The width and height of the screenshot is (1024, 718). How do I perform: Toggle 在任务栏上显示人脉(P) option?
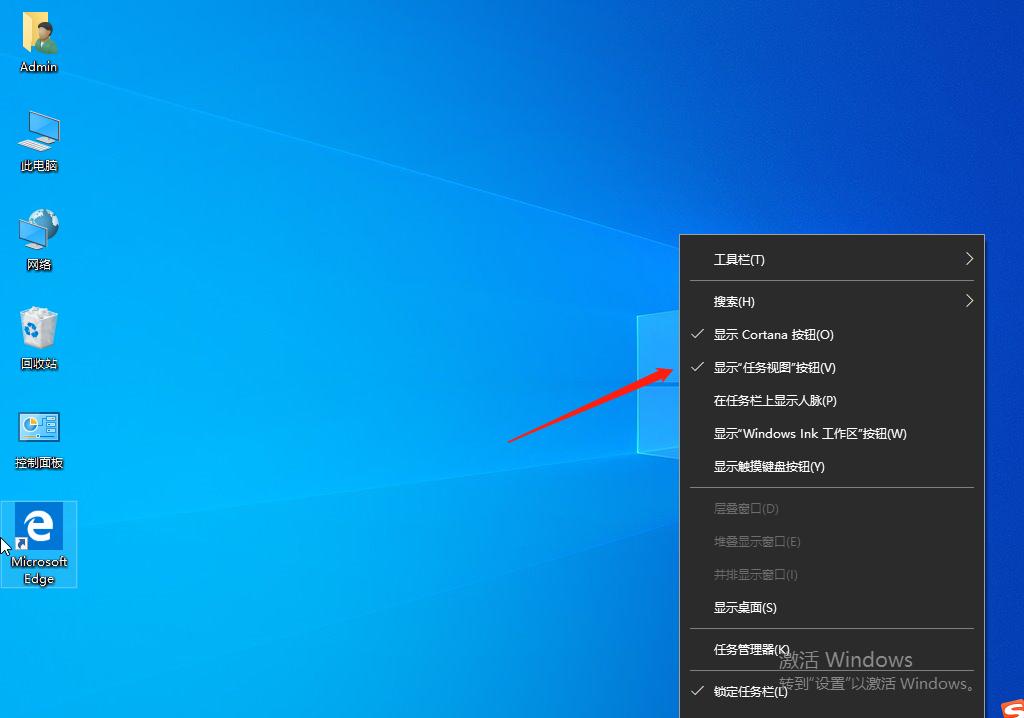tap(831, 400)
